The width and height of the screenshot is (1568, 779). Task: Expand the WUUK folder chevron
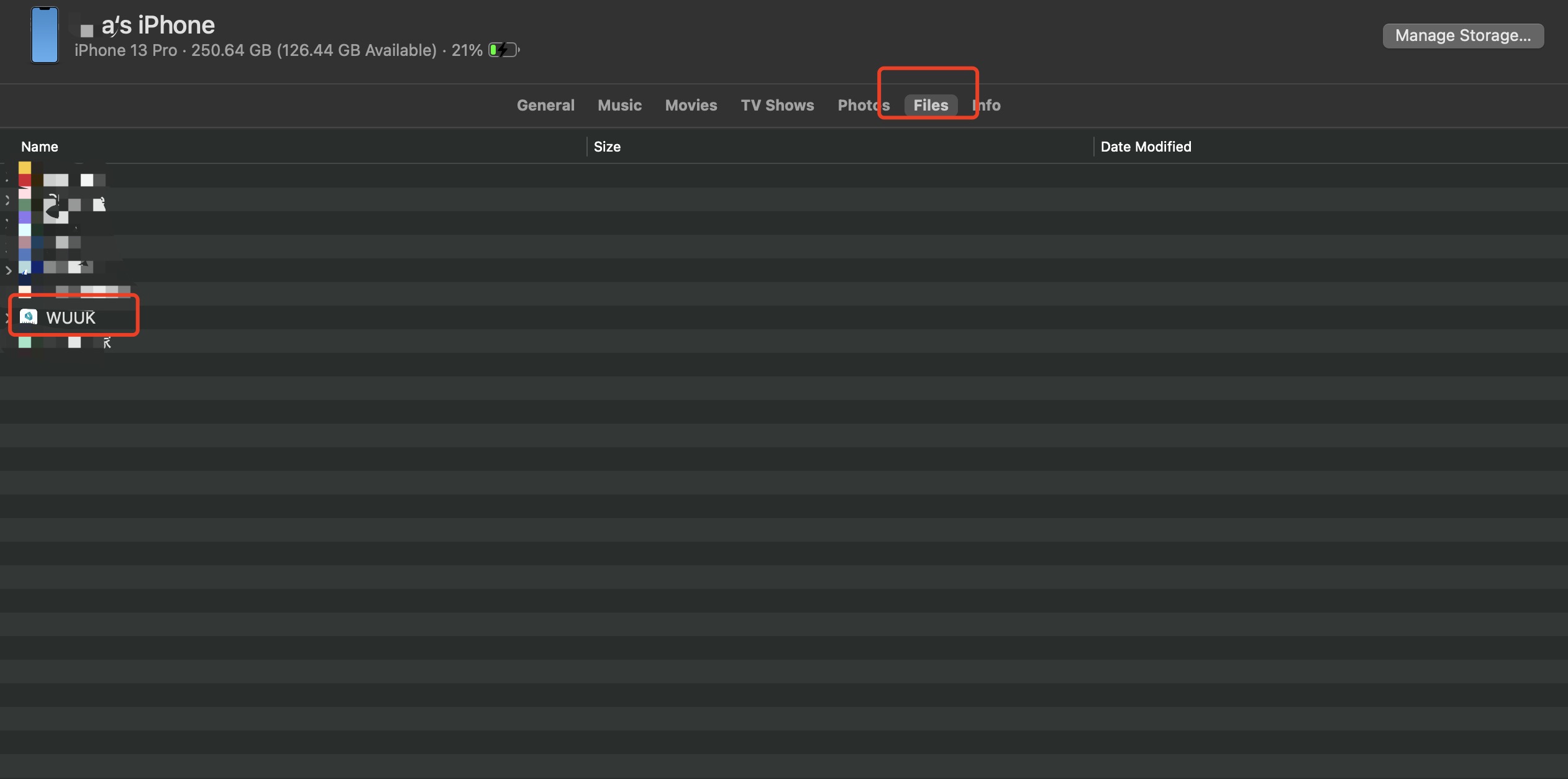(7, 317)
